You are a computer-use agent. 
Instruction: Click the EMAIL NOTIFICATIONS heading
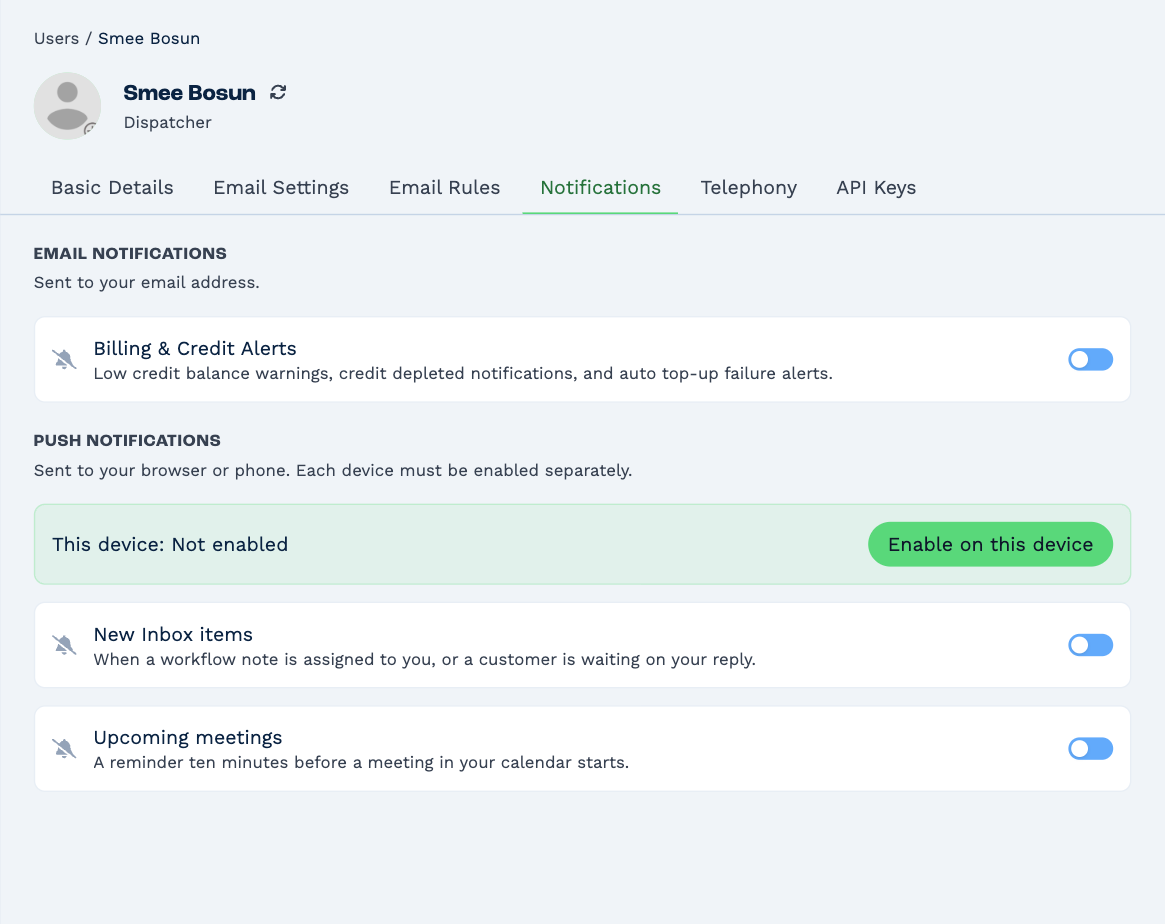click(x=130, y=253)
